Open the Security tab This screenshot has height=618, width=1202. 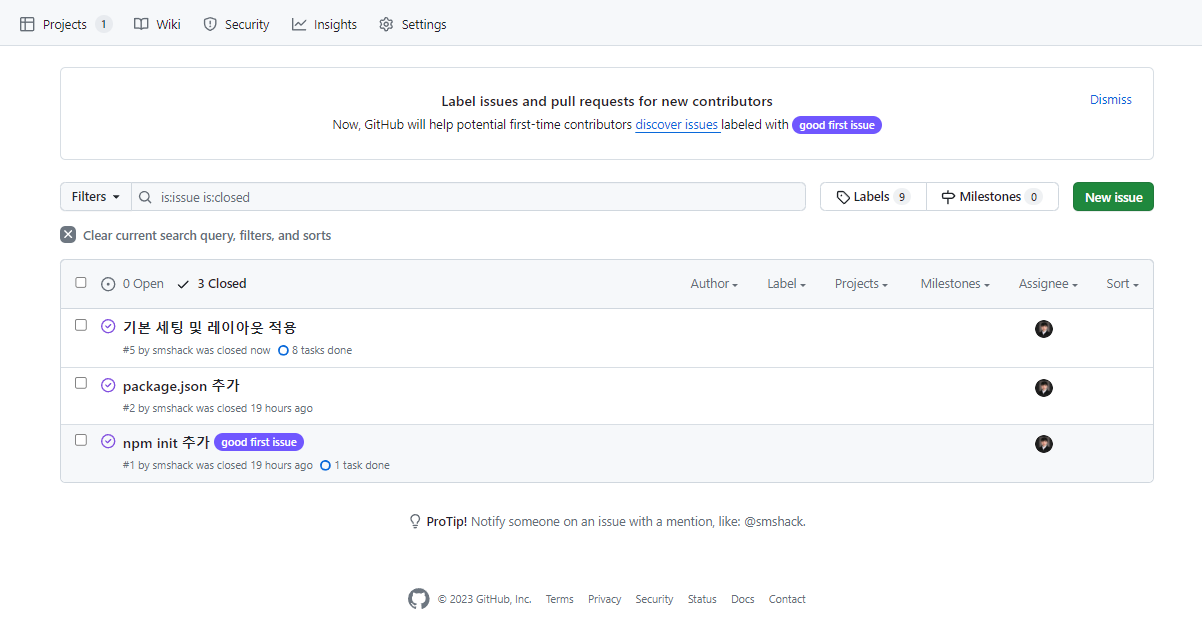coord(236,24)
